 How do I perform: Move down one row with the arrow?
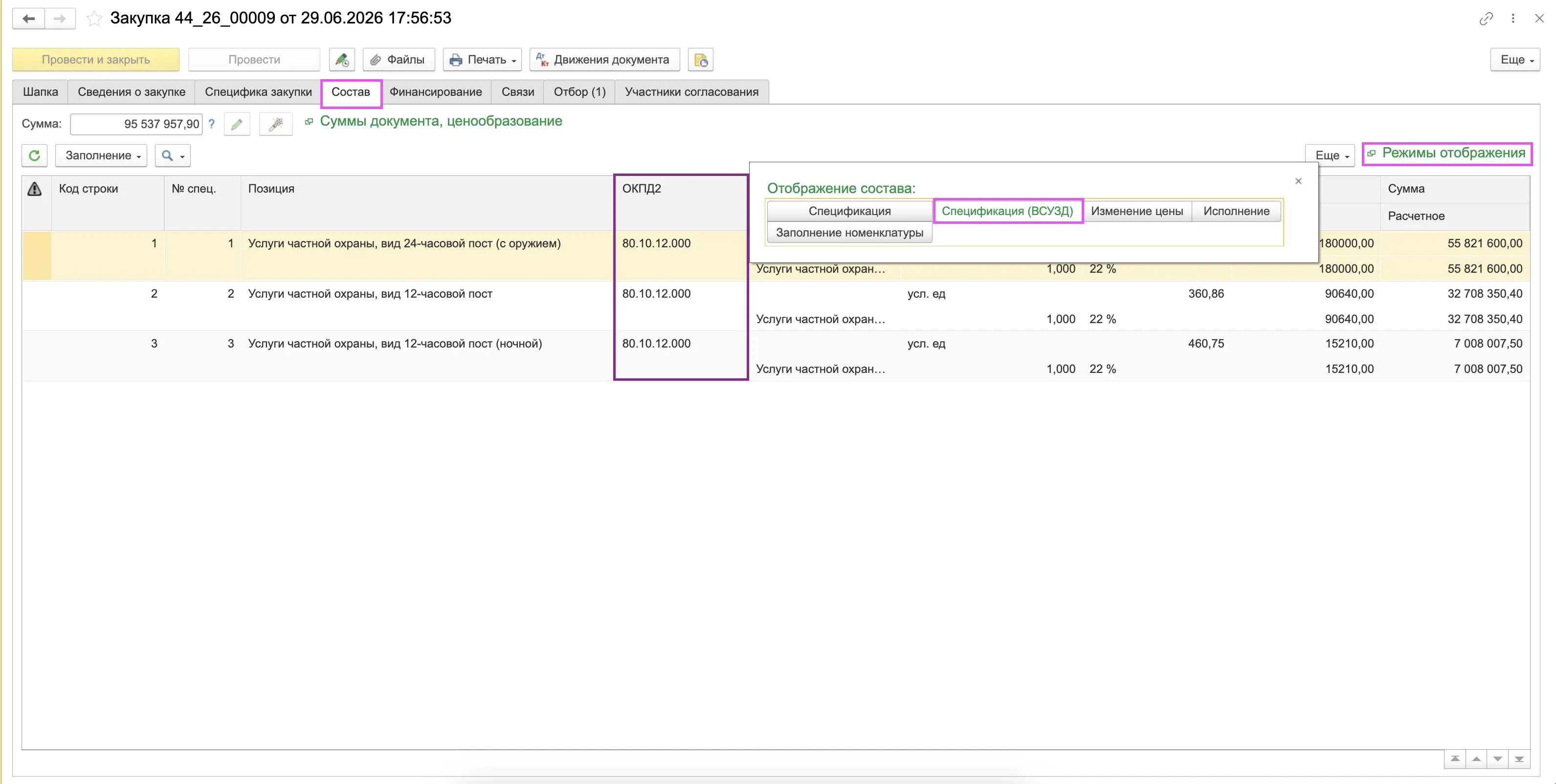[1498, 759]
